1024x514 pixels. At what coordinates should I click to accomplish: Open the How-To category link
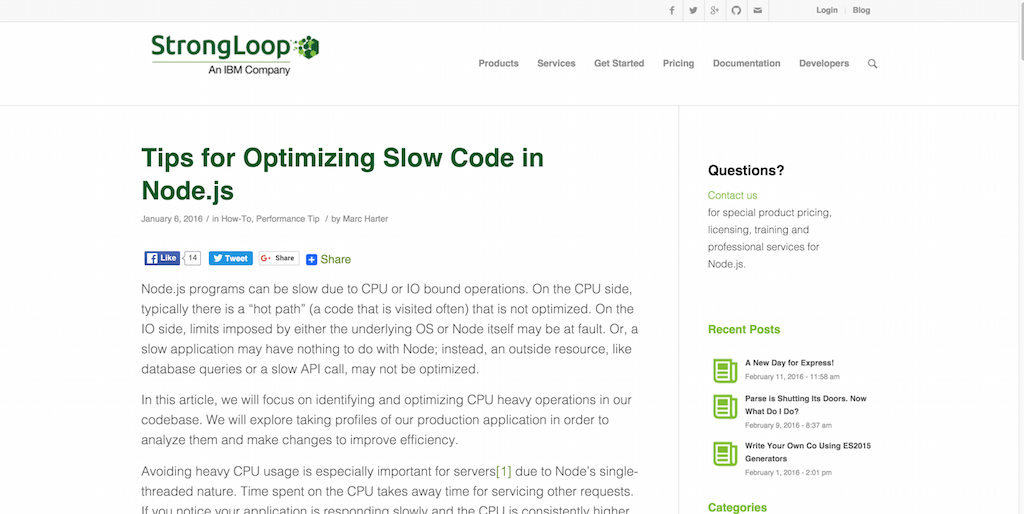pos(236,219)
